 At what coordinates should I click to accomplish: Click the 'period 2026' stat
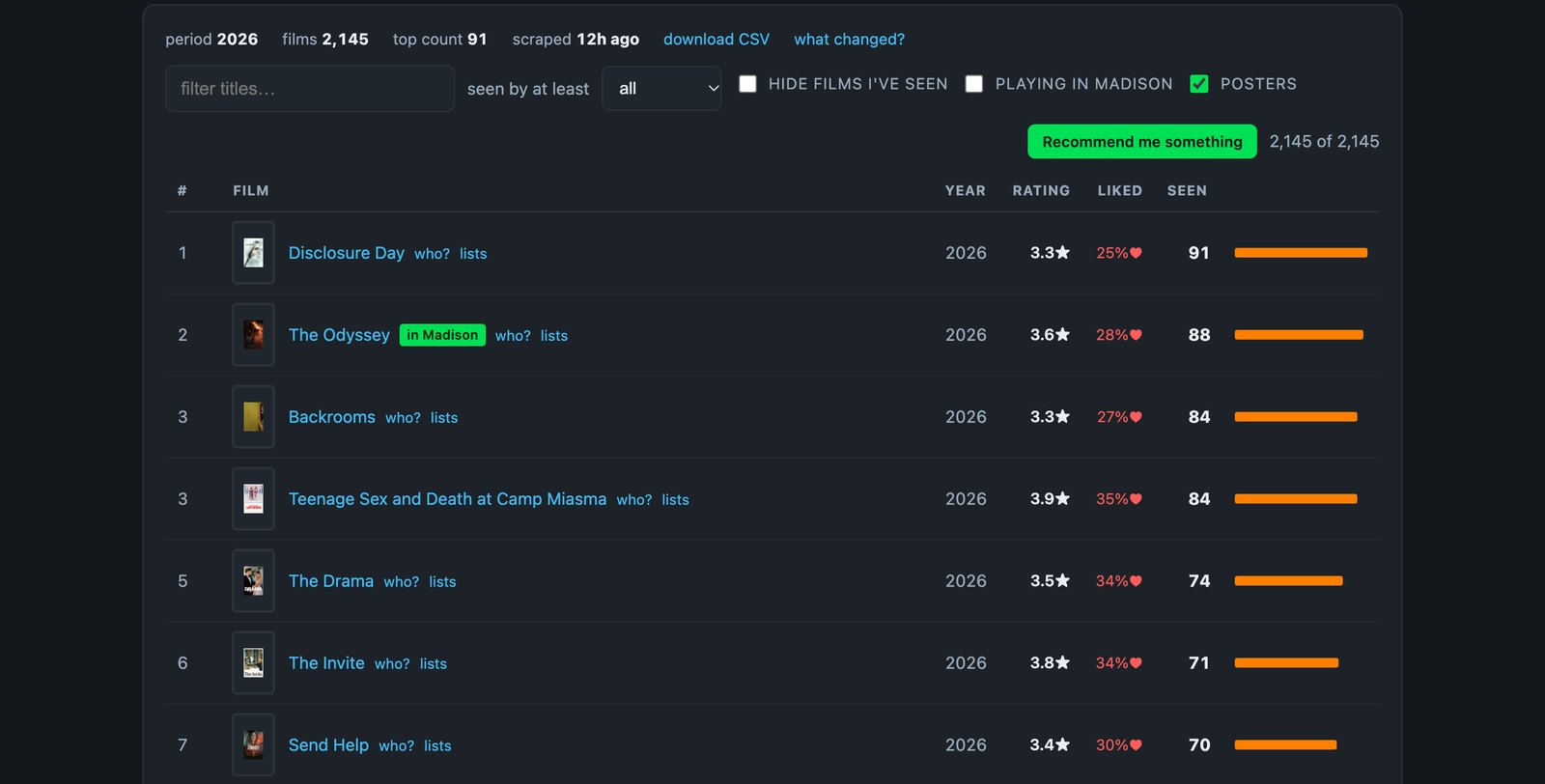pyautogui.click(x=211, y=40)
